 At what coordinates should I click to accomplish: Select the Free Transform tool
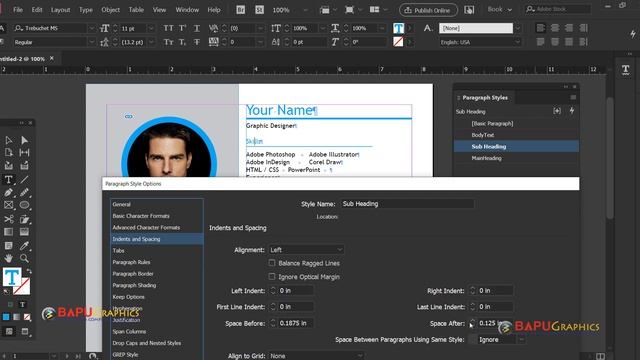[x=24, y=219]
